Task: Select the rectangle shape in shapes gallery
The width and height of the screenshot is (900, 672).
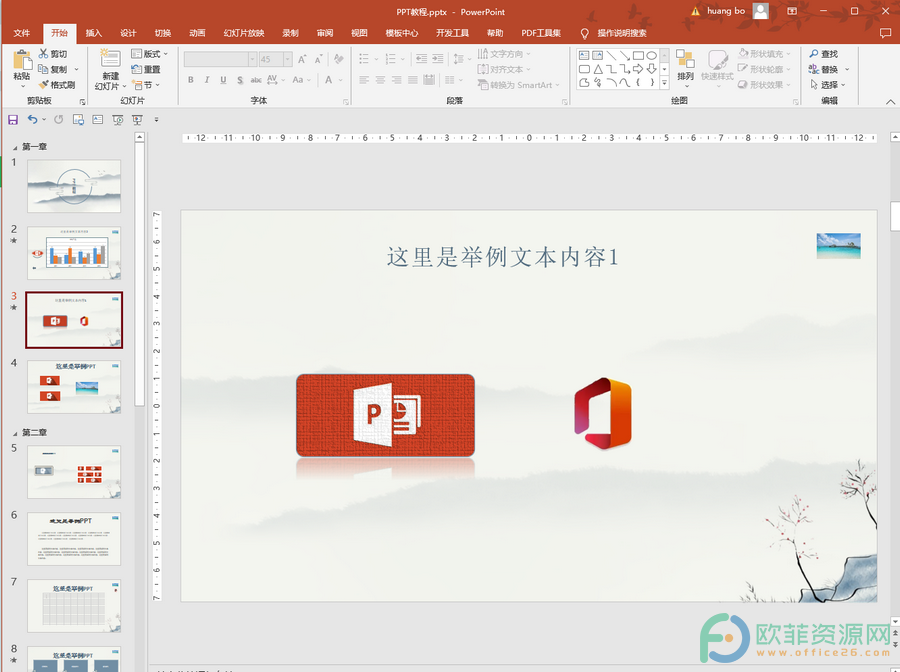Action: (x=638, y=56)
